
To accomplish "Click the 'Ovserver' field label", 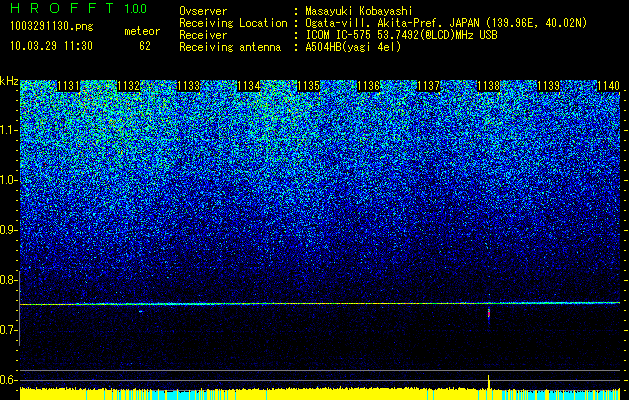I will (203, 11).
